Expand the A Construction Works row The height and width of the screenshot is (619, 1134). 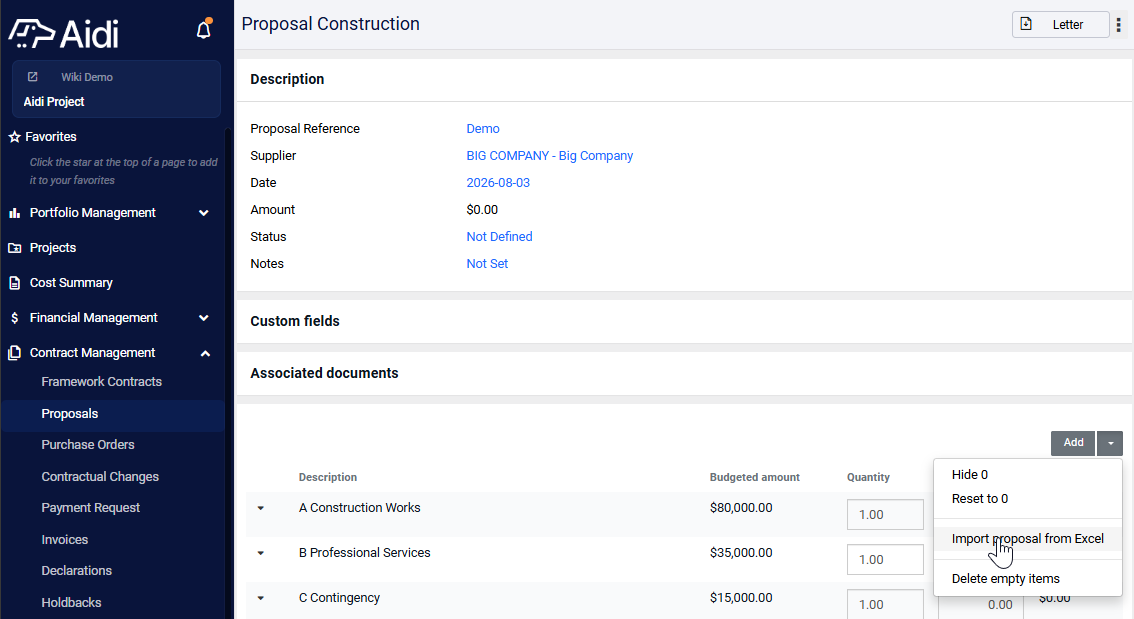click(x=261, y=508)
